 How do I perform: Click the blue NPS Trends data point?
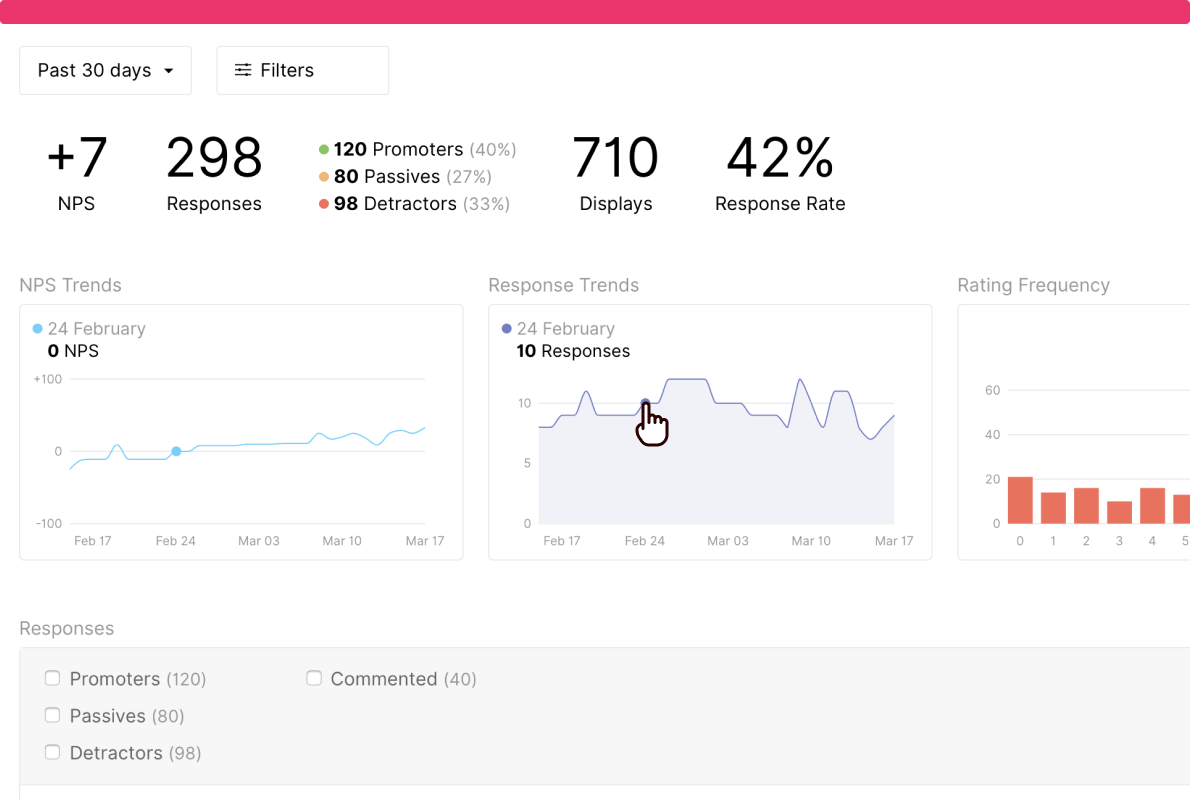click(176, 451)
